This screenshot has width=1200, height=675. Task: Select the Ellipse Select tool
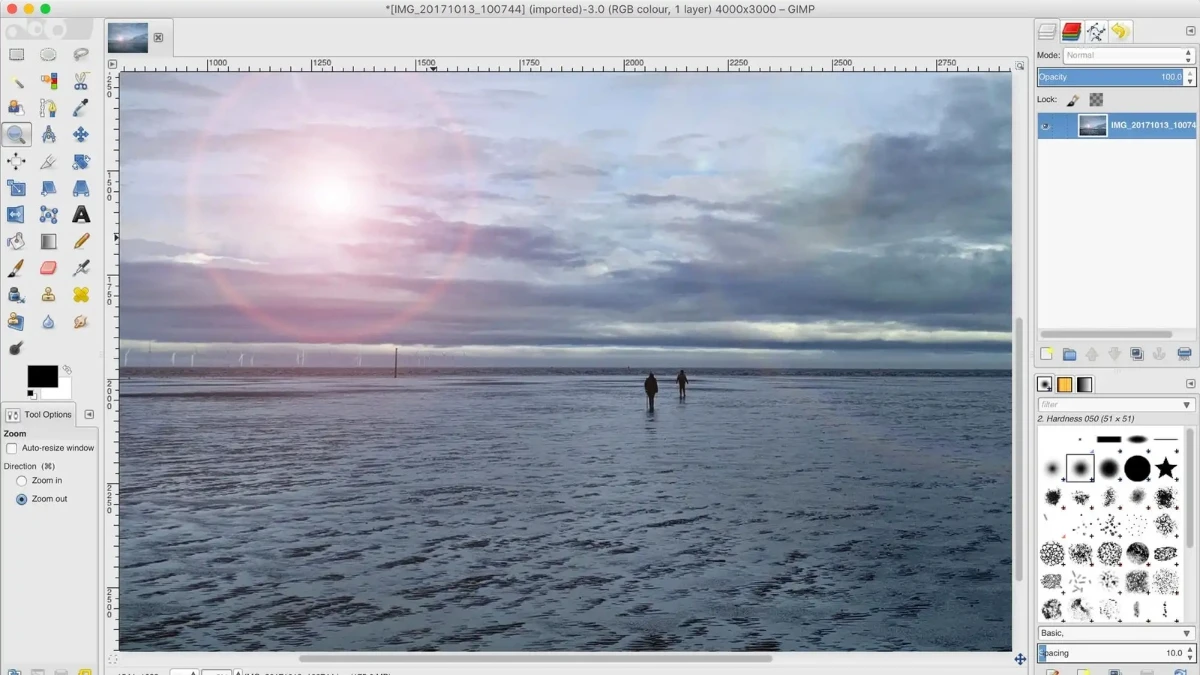(48, 55)
